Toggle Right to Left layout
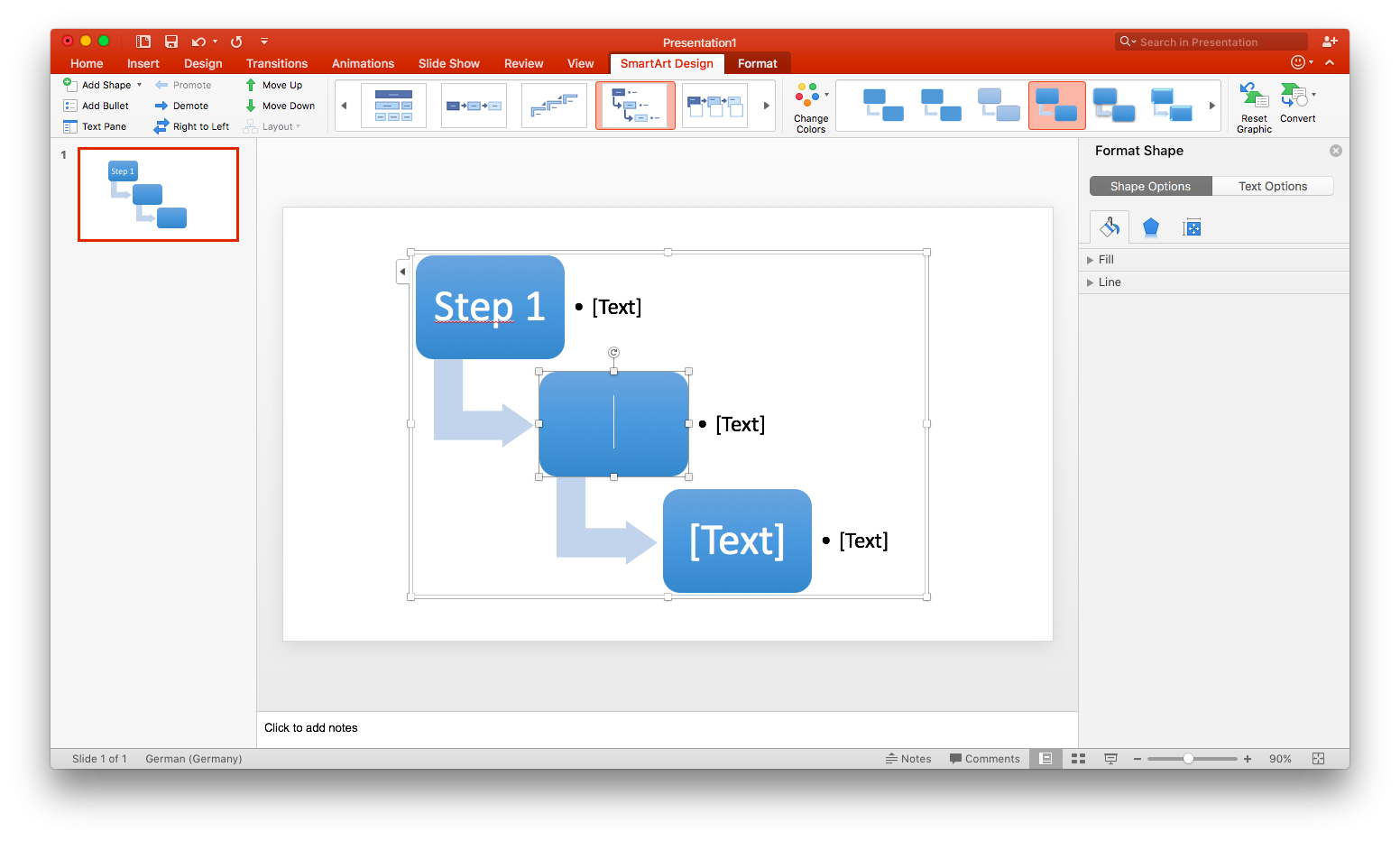The height and width of the screenshot is (841, 1400). tap(191, 126)
